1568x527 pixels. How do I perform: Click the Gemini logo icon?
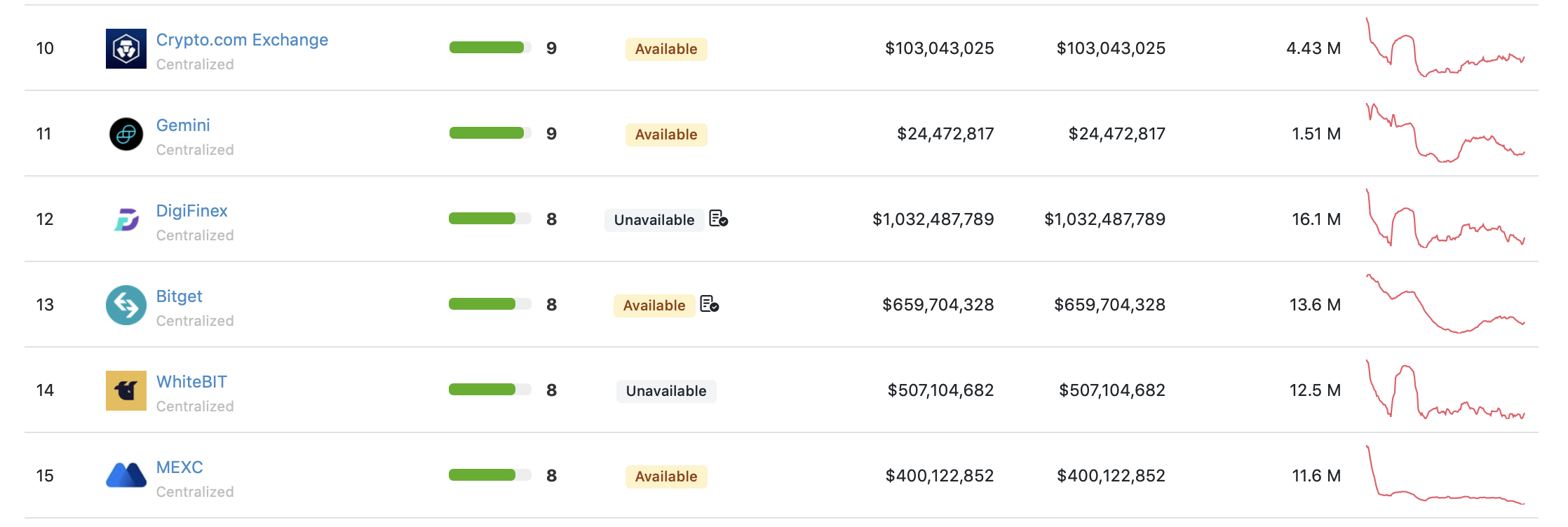click(126, 134)
